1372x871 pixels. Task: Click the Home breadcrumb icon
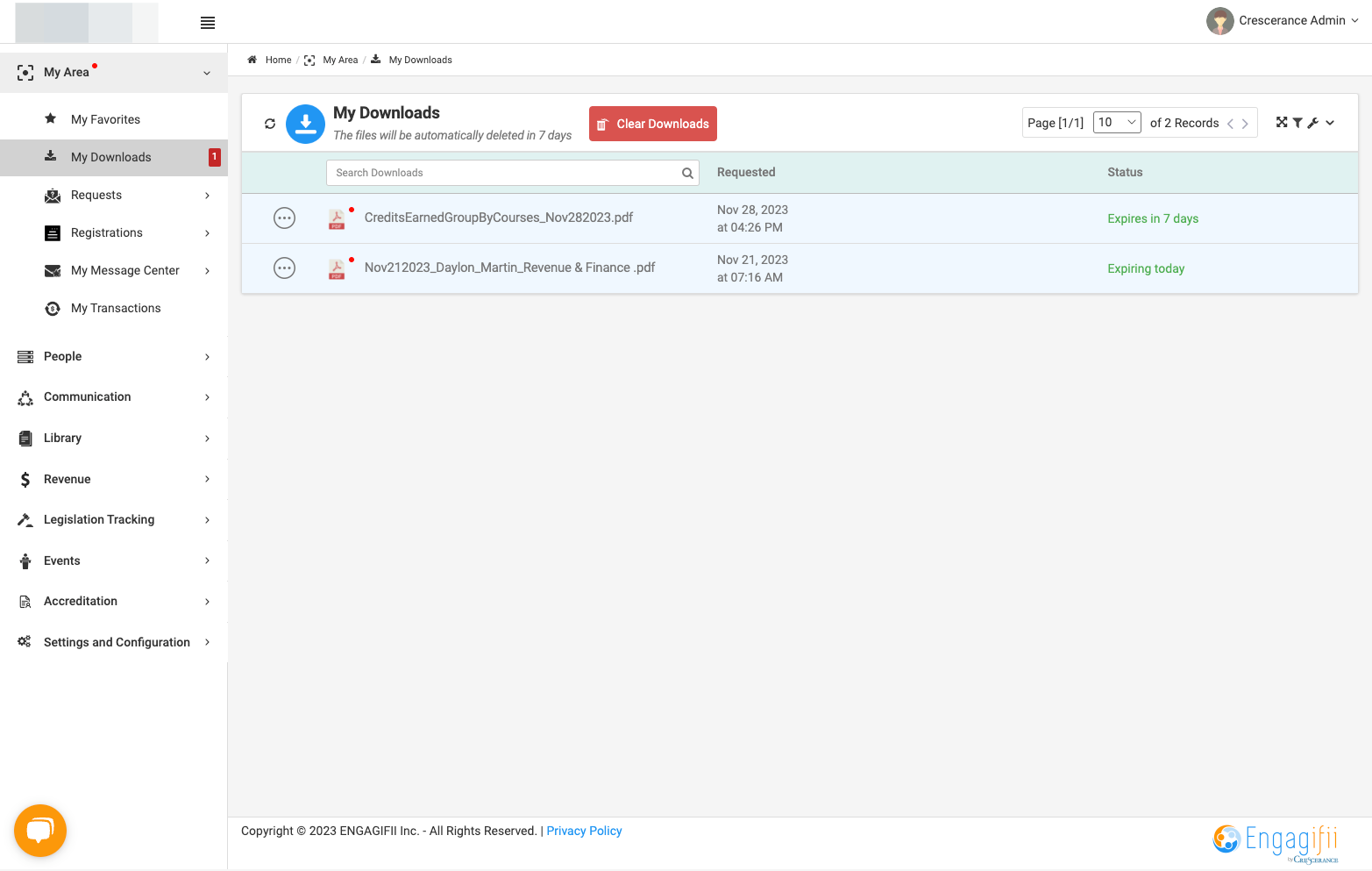click(252, 60)
